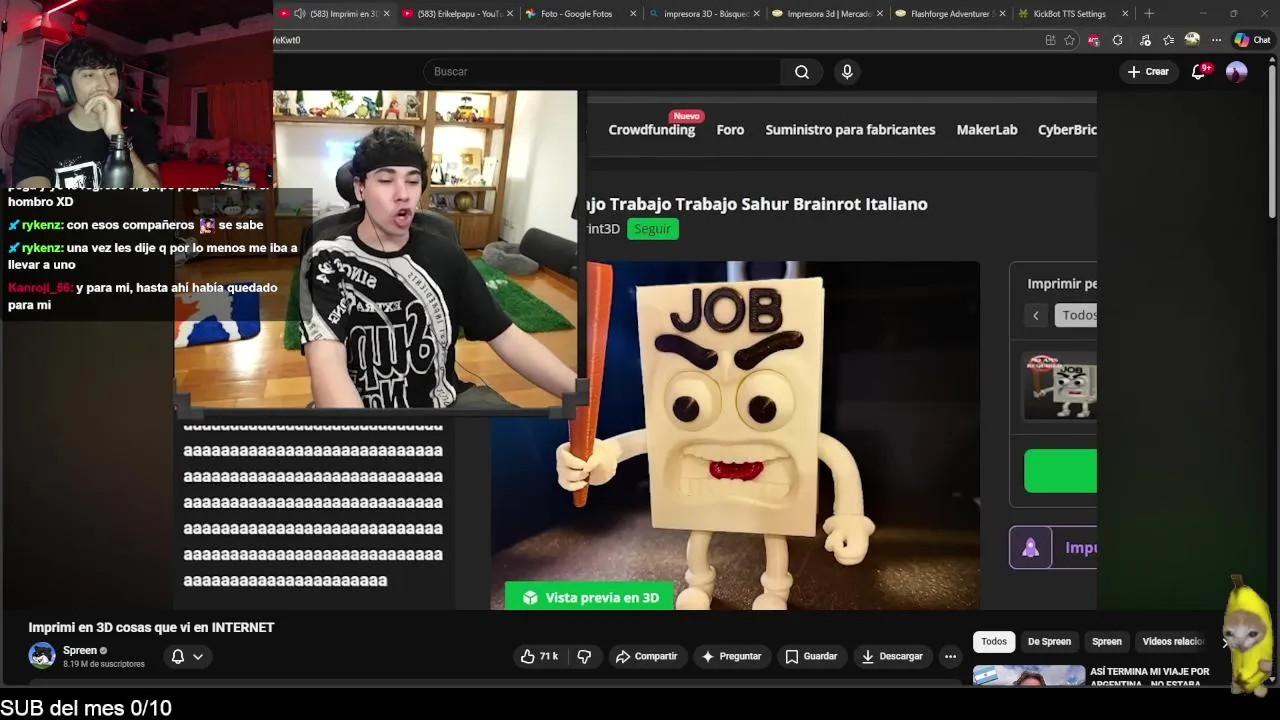Switch to Flashforge Adventurer browser tab
This screenshot has height=720, width=1280.
coord(951,14)
